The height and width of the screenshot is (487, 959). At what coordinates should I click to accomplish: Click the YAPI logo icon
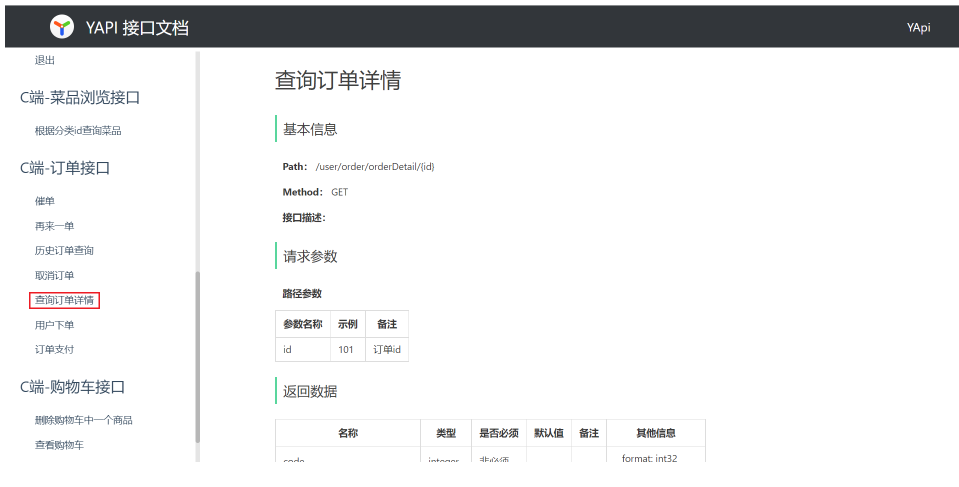pyautogui.click(x=62, y=27)
